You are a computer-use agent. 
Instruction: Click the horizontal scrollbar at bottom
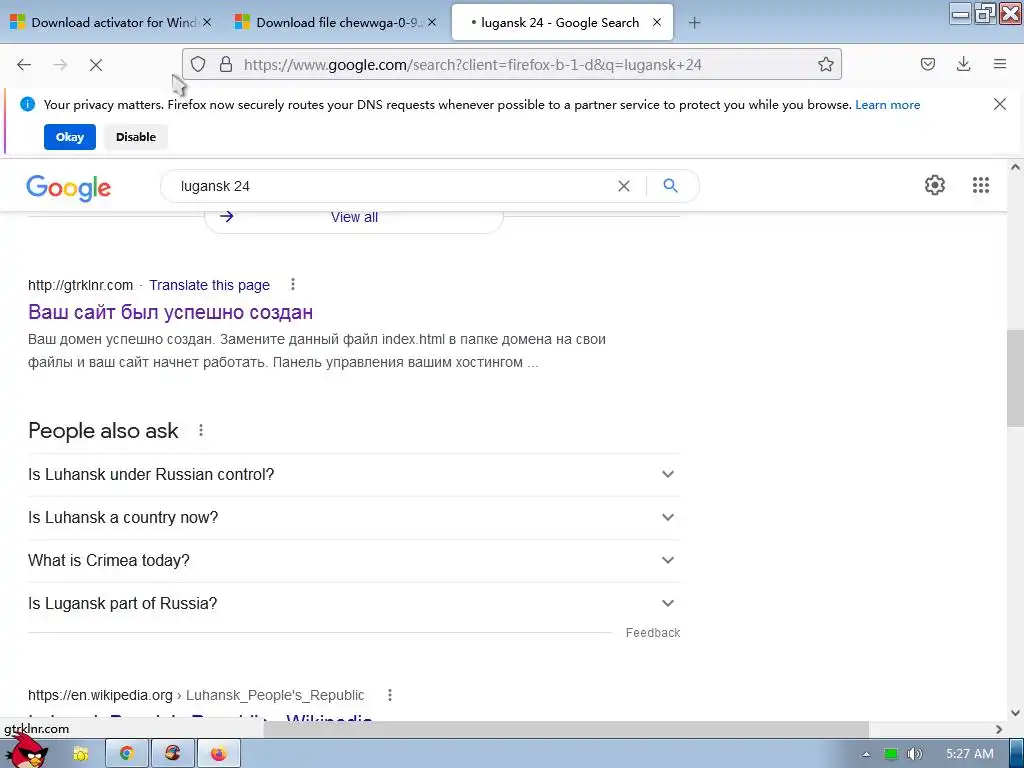pos(566,729)
